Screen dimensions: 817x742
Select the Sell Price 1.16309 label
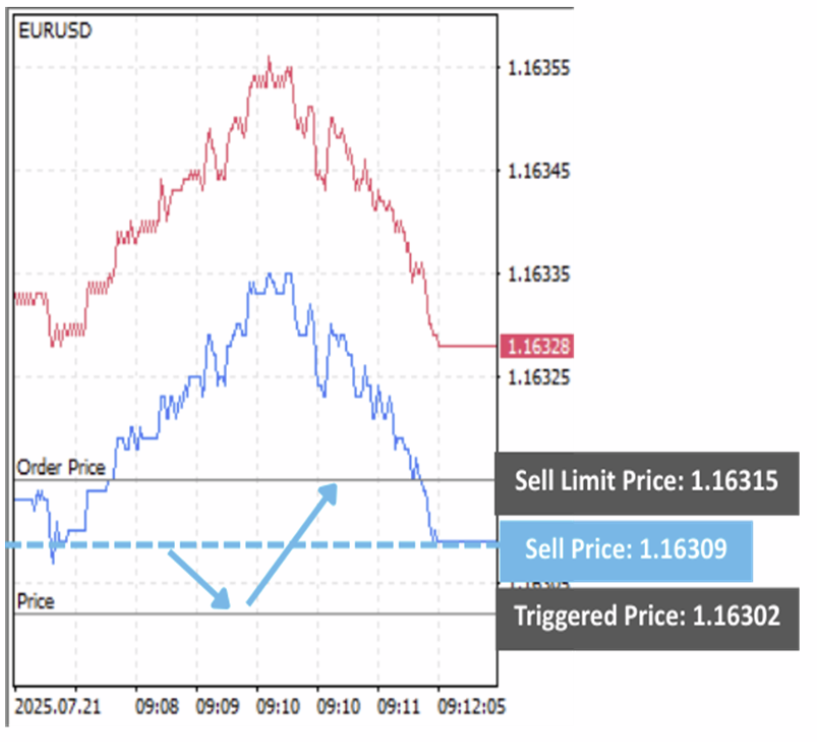[625, 550]
